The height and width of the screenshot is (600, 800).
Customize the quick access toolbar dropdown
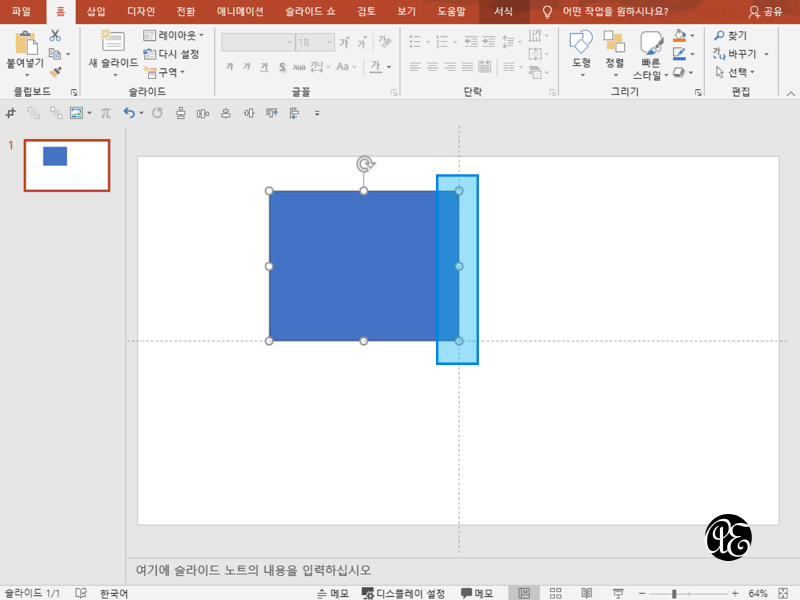click(x=317, y=113)
